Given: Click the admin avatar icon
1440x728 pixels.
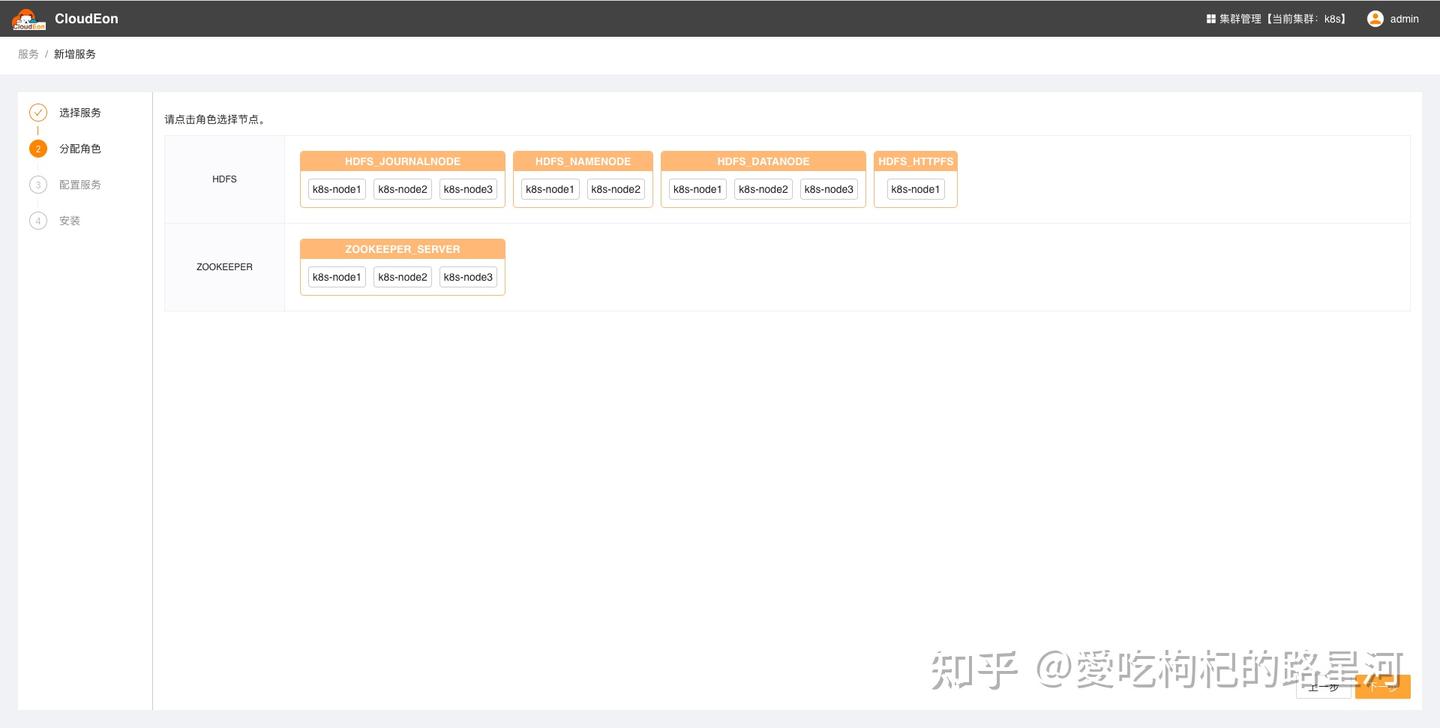Looking at the screenshot, I should [x=1374, y=18].
